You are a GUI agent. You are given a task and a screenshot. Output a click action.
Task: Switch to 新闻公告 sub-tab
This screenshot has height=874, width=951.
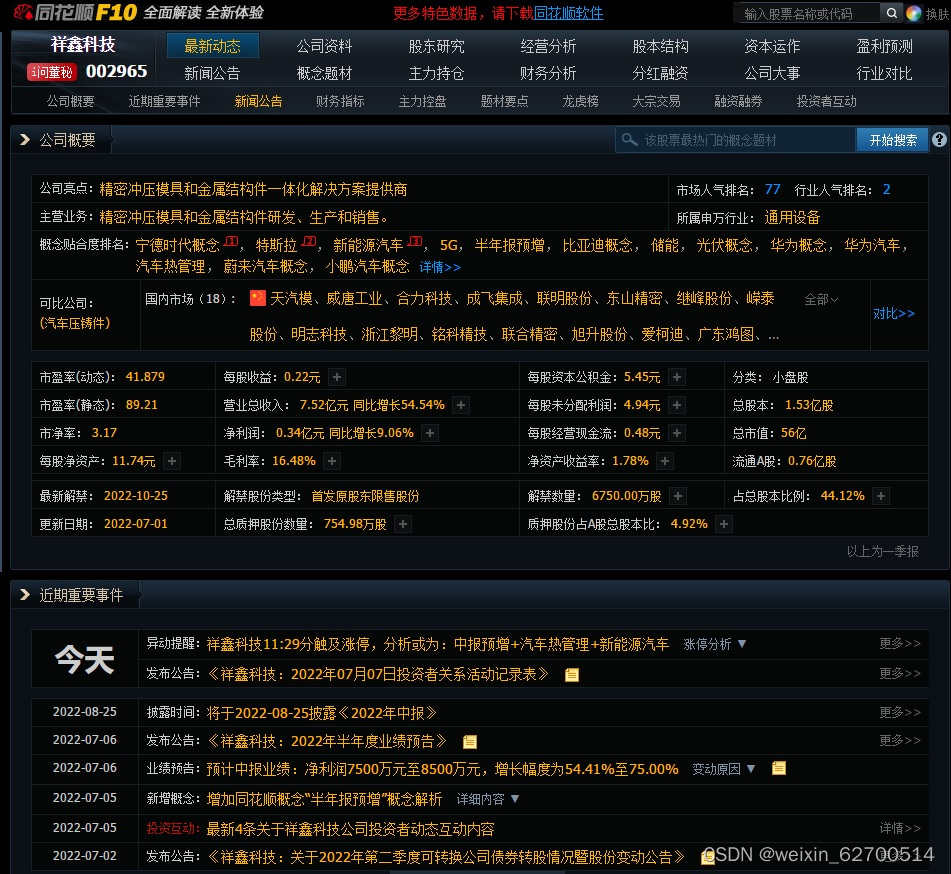pos(258,101)
